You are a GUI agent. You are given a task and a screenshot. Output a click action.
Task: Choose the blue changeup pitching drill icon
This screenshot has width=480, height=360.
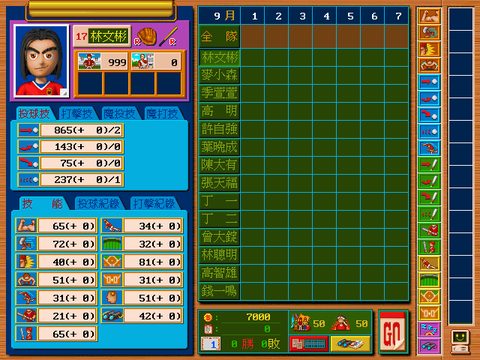click(x=429, y=131)
